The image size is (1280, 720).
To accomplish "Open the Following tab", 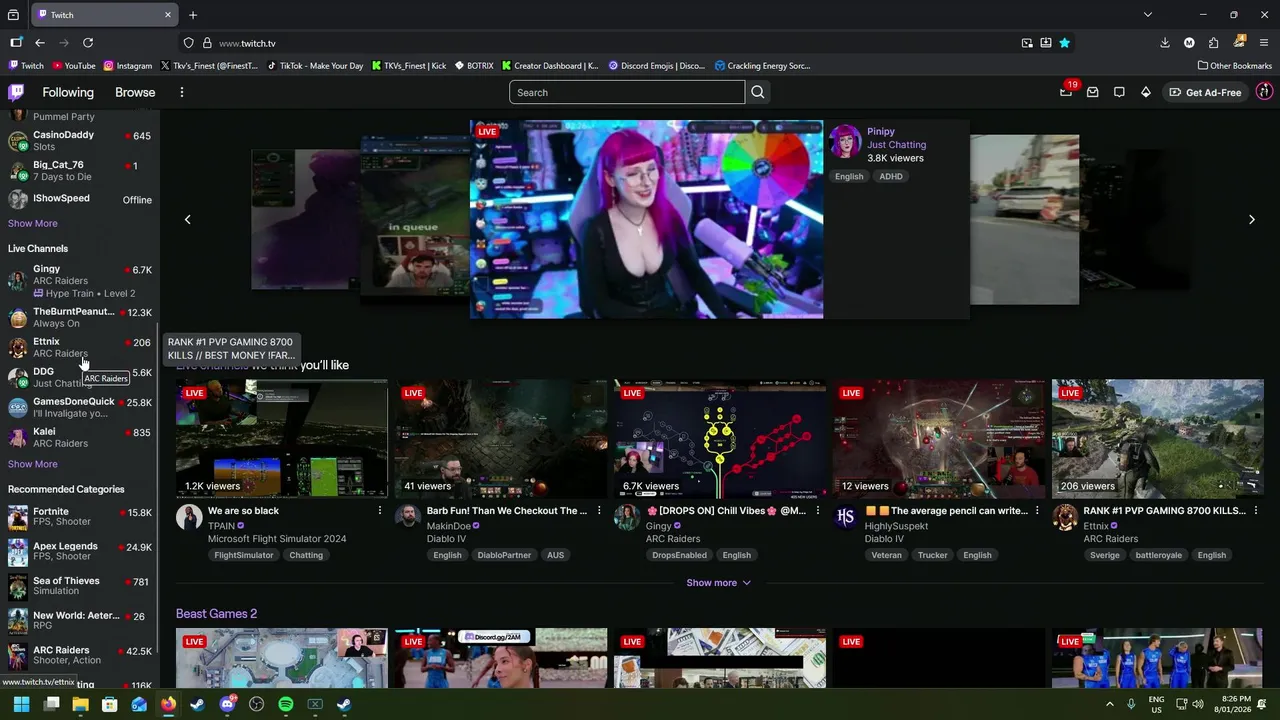I will (x=68, y=92).
